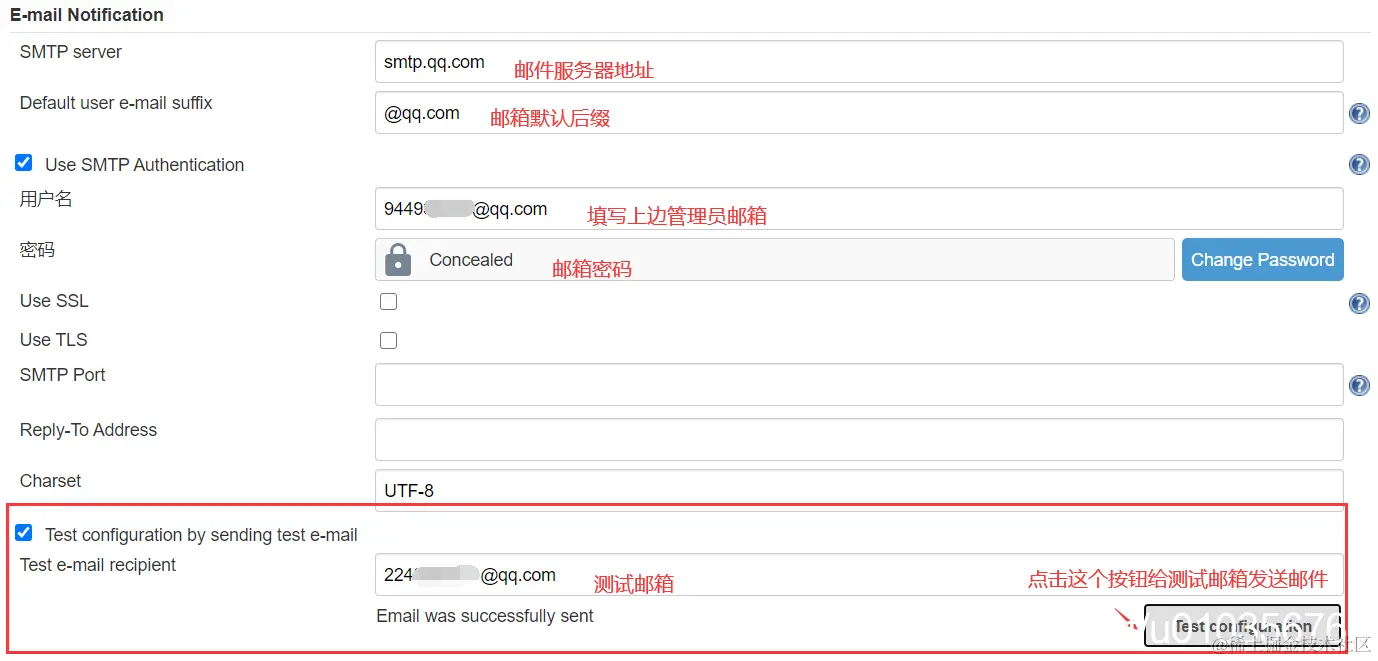Click the 'SMTP Port' label
Screen dimensions: 1378x661
click(62, 375)
